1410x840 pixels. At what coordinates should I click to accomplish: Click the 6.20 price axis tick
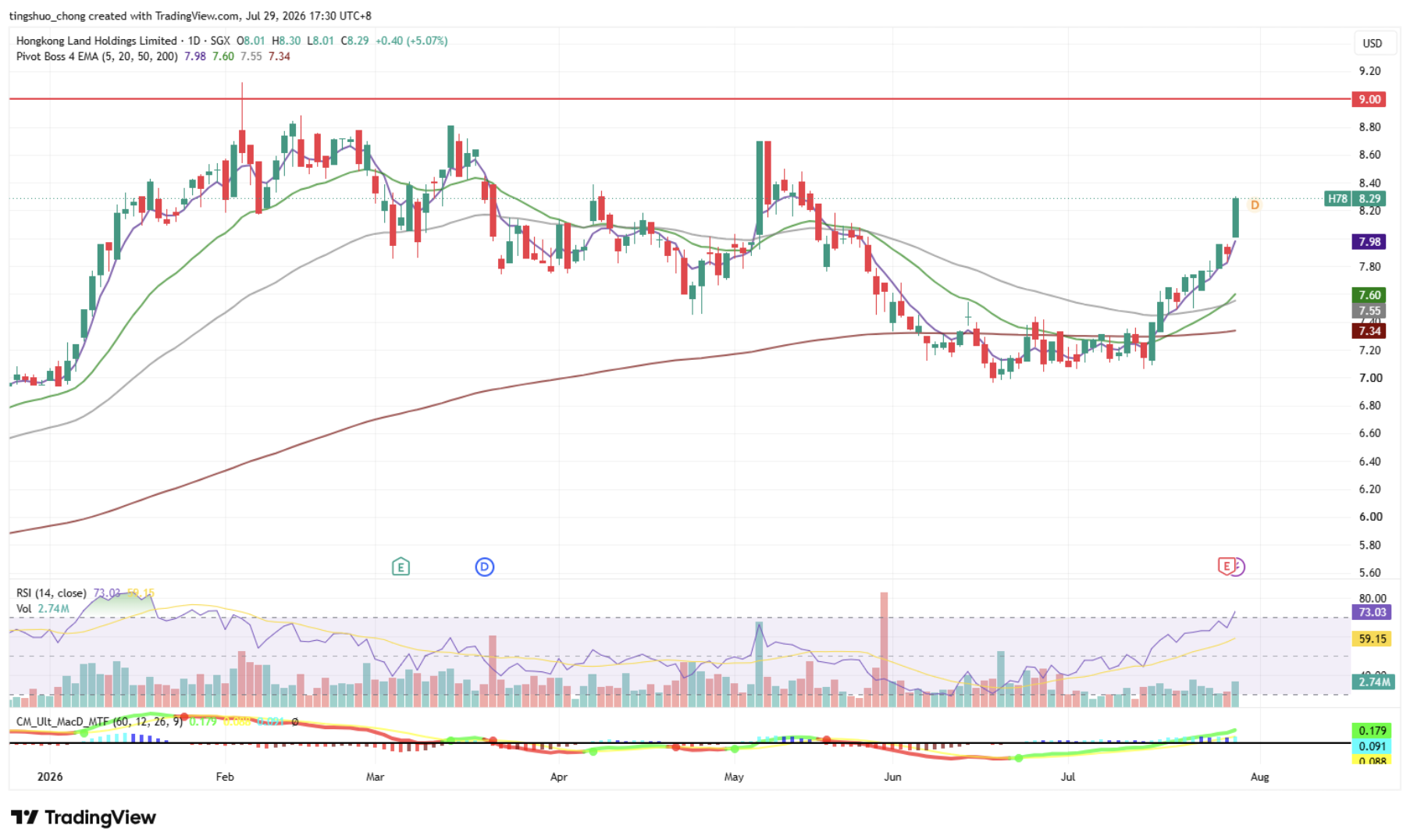(x=1369, y=489)
